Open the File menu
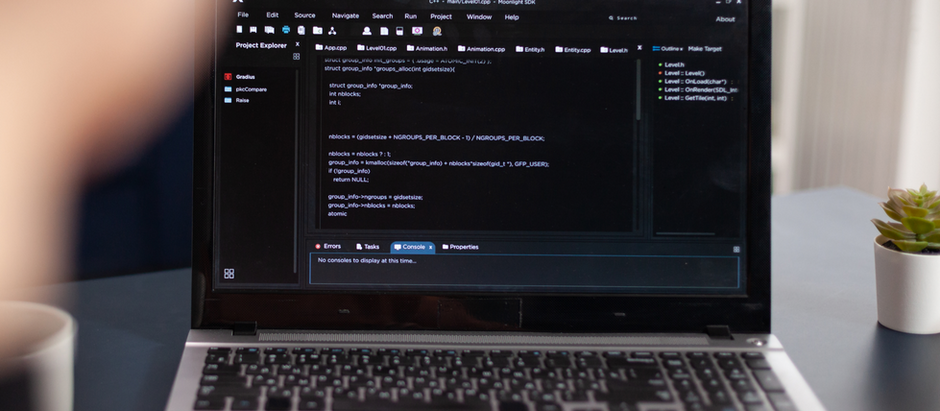Image resolution: width=940 pixels, height=411 pixels. 243,15
